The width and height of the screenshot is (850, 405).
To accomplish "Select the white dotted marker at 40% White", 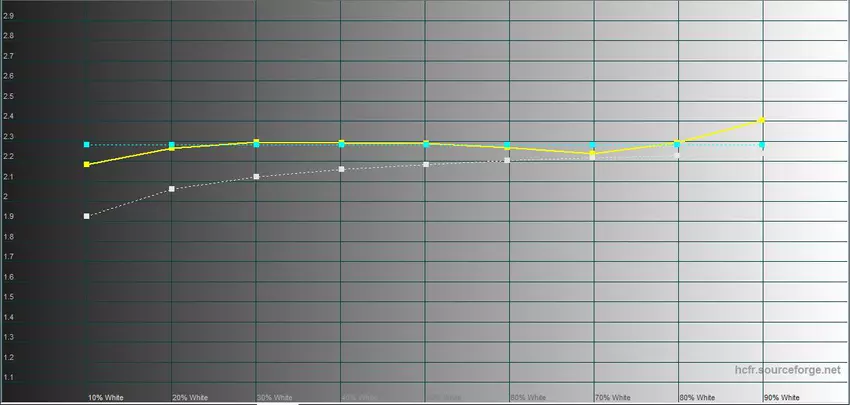I will pyautogui.click(x=341, y=169).
